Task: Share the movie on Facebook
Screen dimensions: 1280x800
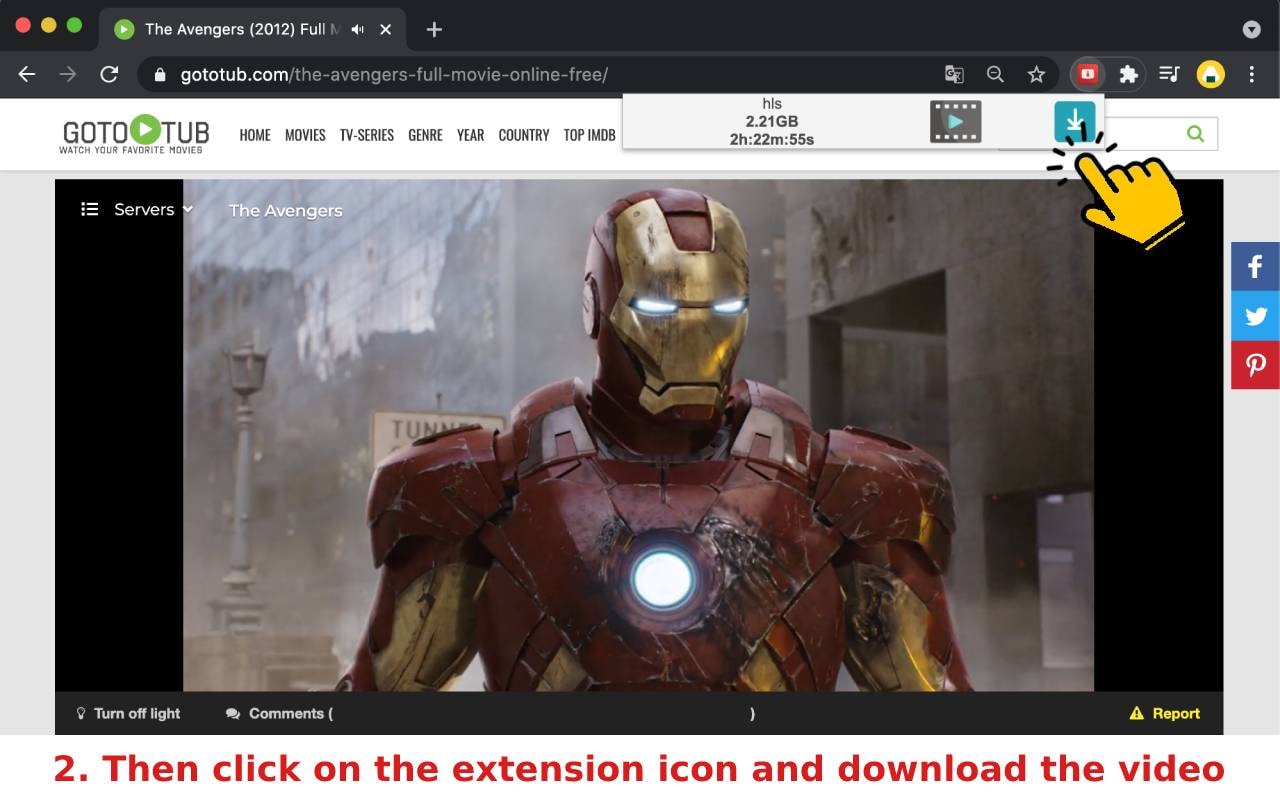Action: [1255, 267]
